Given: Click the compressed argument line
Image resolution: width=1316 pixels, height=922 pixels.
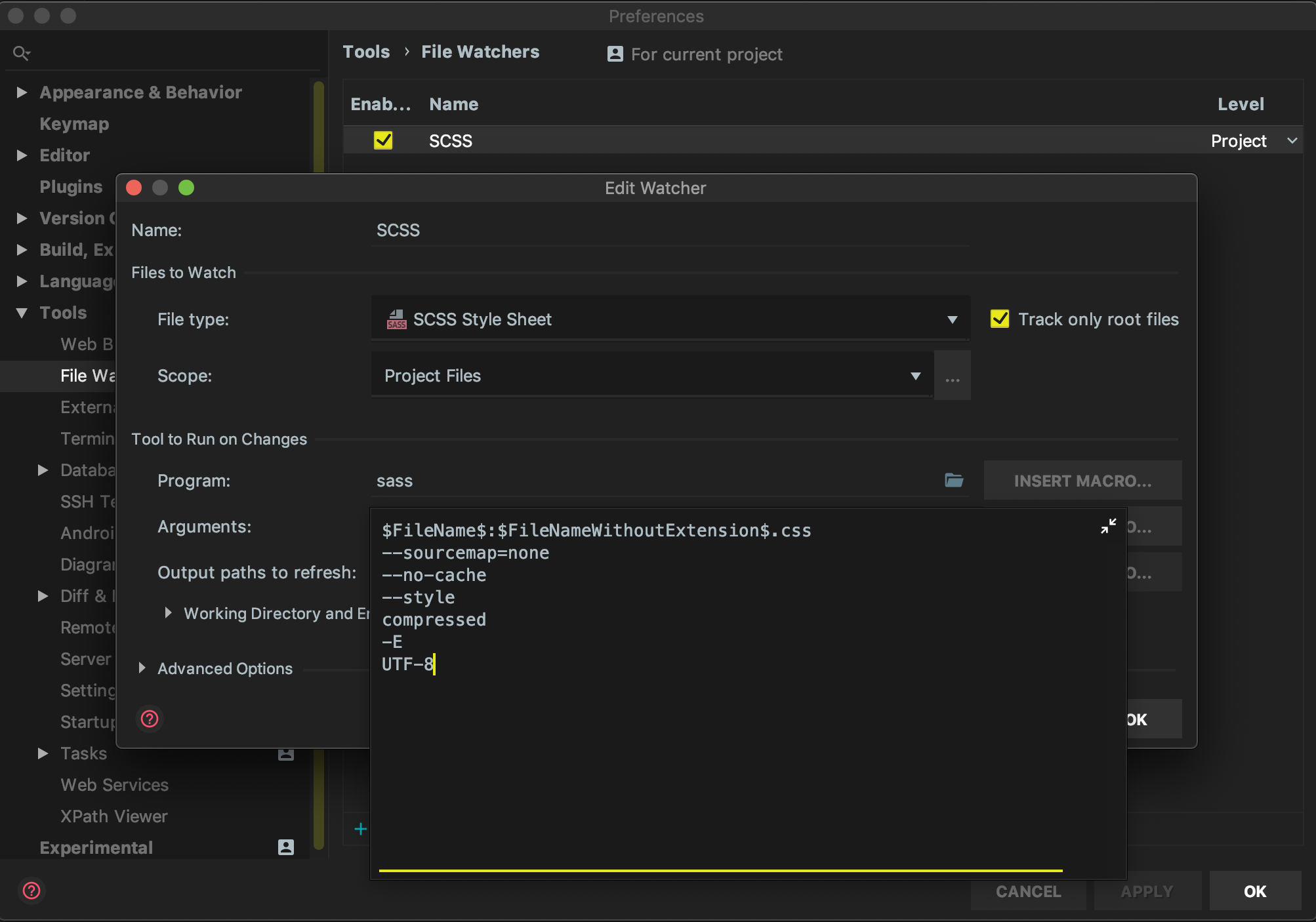Looking at the screenshot, I should (434, 620).
